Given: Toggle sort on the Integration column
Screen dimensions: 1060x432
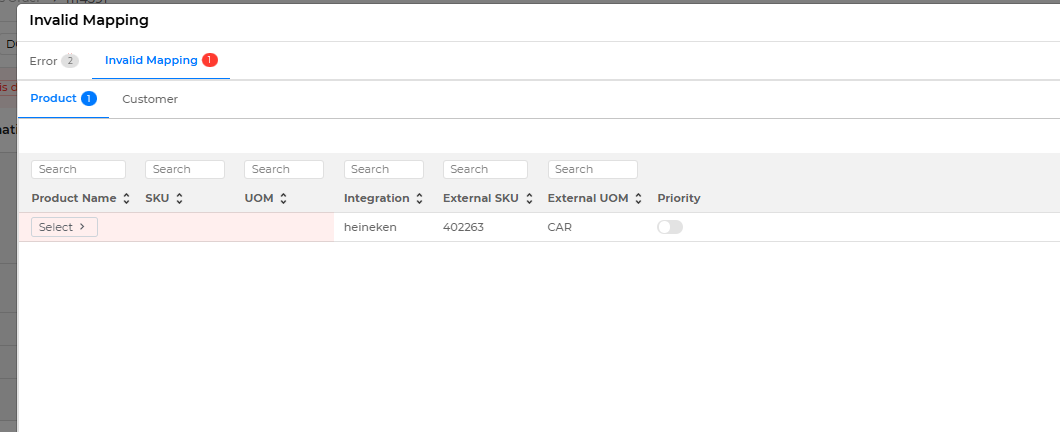Looking at the screenshot, I should click(x=419, y=199).
